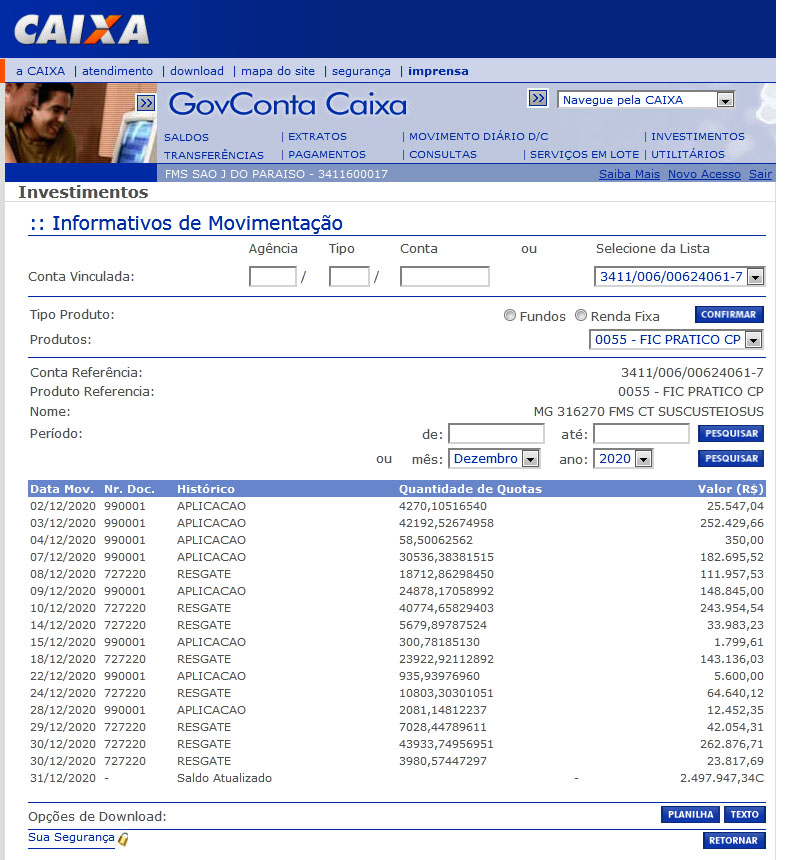Click the Sua Segurança link
Viewport: 793px width, 860px height.
(71, 838)
